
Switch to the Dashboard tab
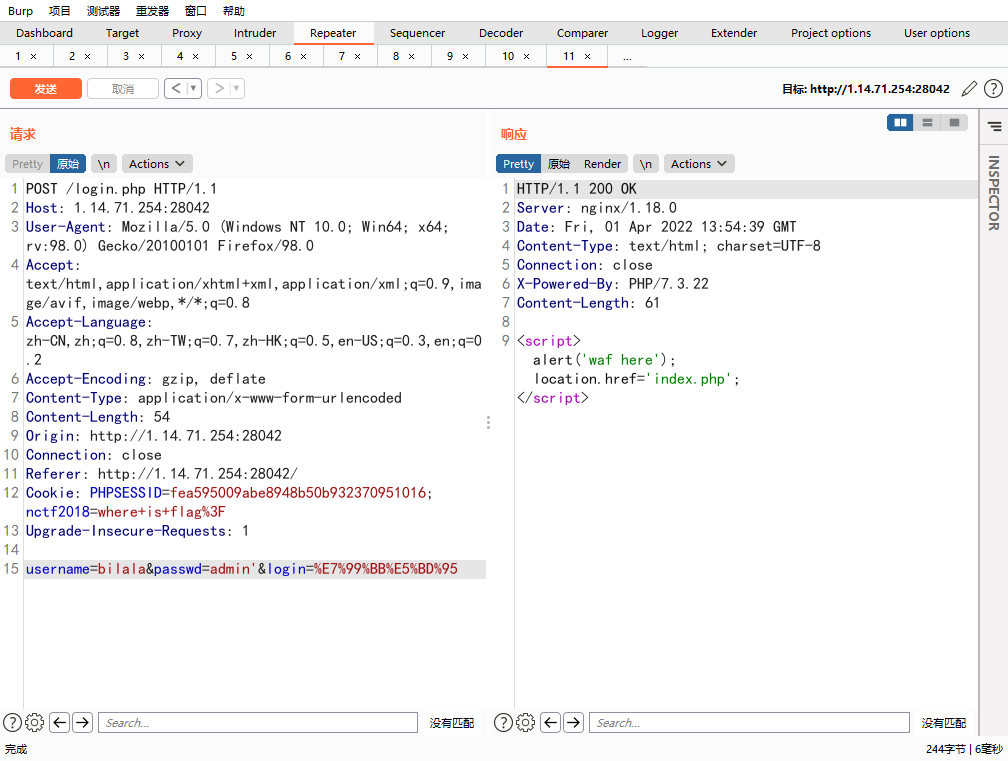(x=44, y=33)
